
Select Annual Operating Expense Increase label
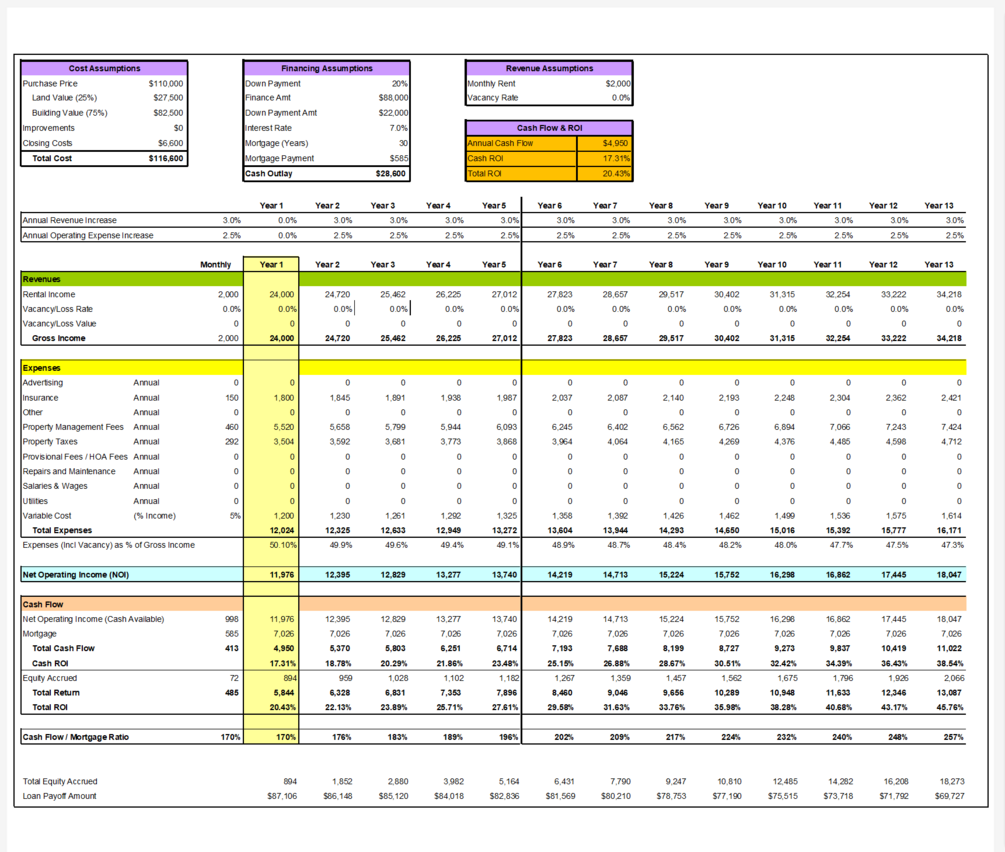pos(88,235)
